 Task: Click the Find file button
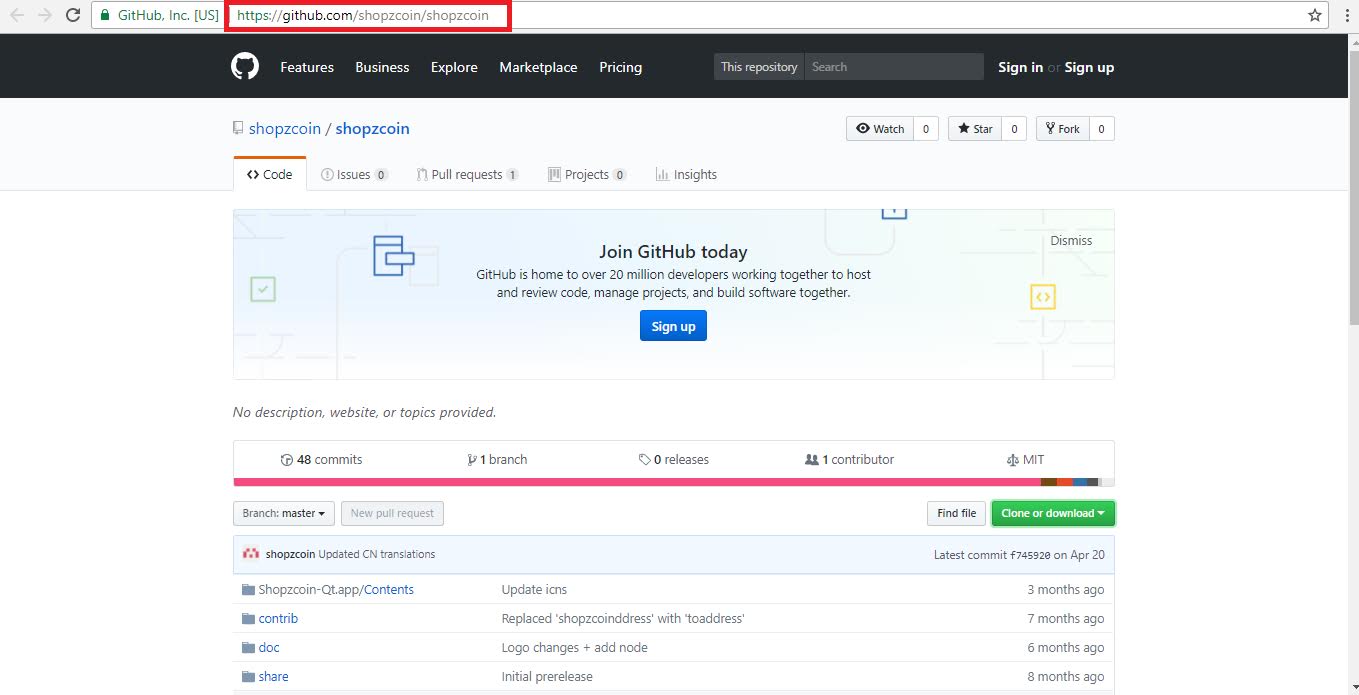[x=956, y=513]
